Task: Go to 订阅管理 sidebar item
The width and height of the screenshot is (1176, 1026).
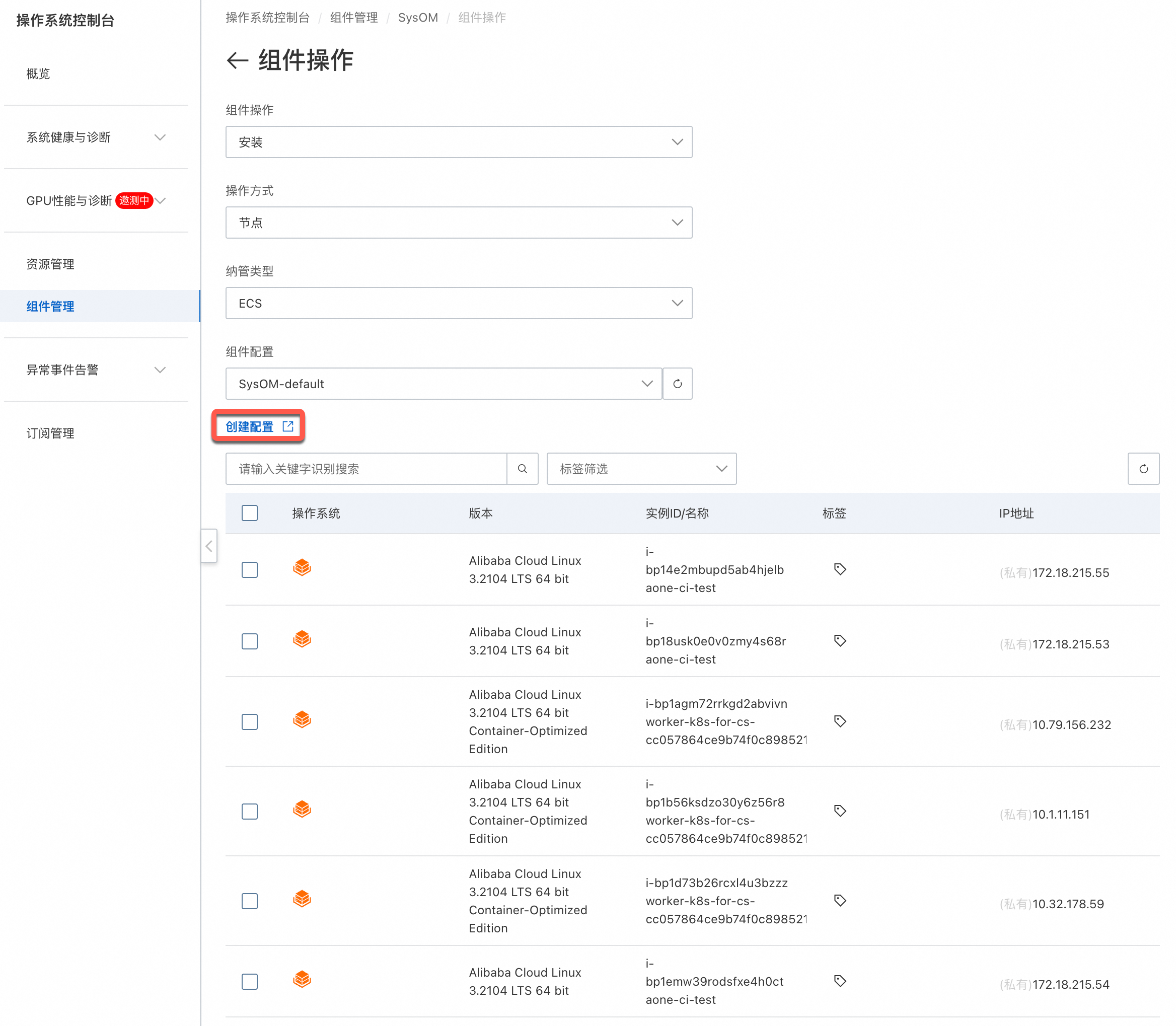Action: (50, 433)
